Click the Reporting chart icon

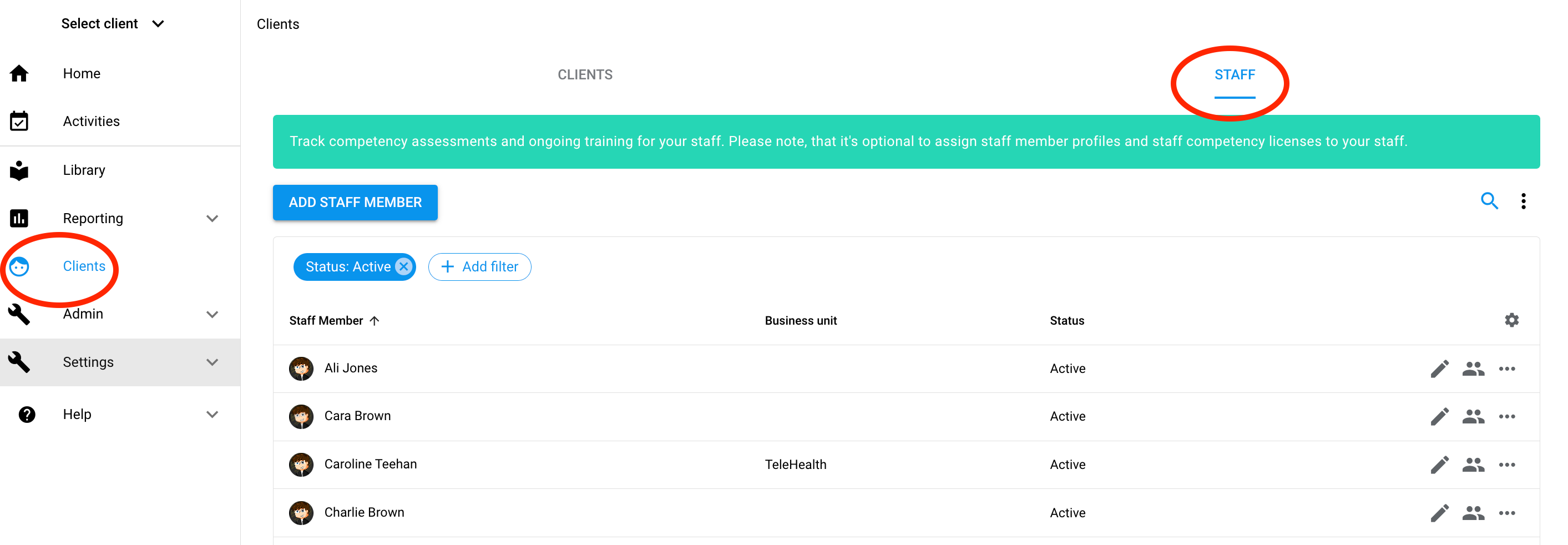click(x=19, y=218)
